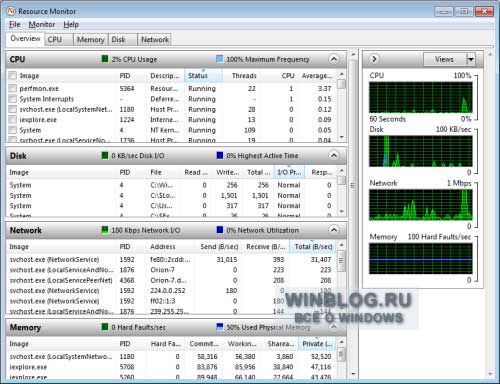Image resolution: width=500 pixels, height=384 pixels.
Task: Click the green Disk I/O indicator square
Action: (x=105, y=155)
